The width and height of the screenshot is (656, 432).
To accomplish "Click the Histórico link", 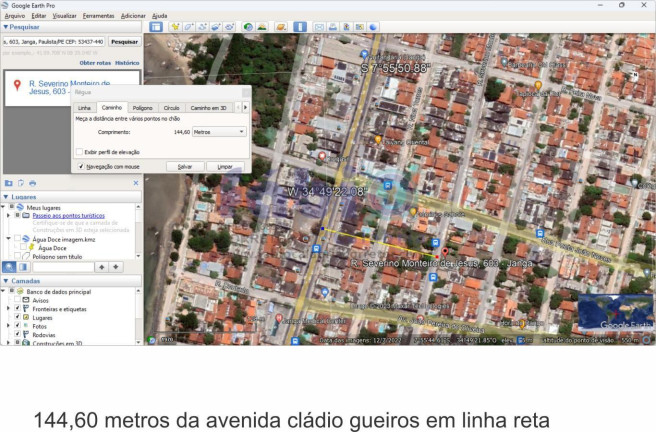I will click(127, 63).
